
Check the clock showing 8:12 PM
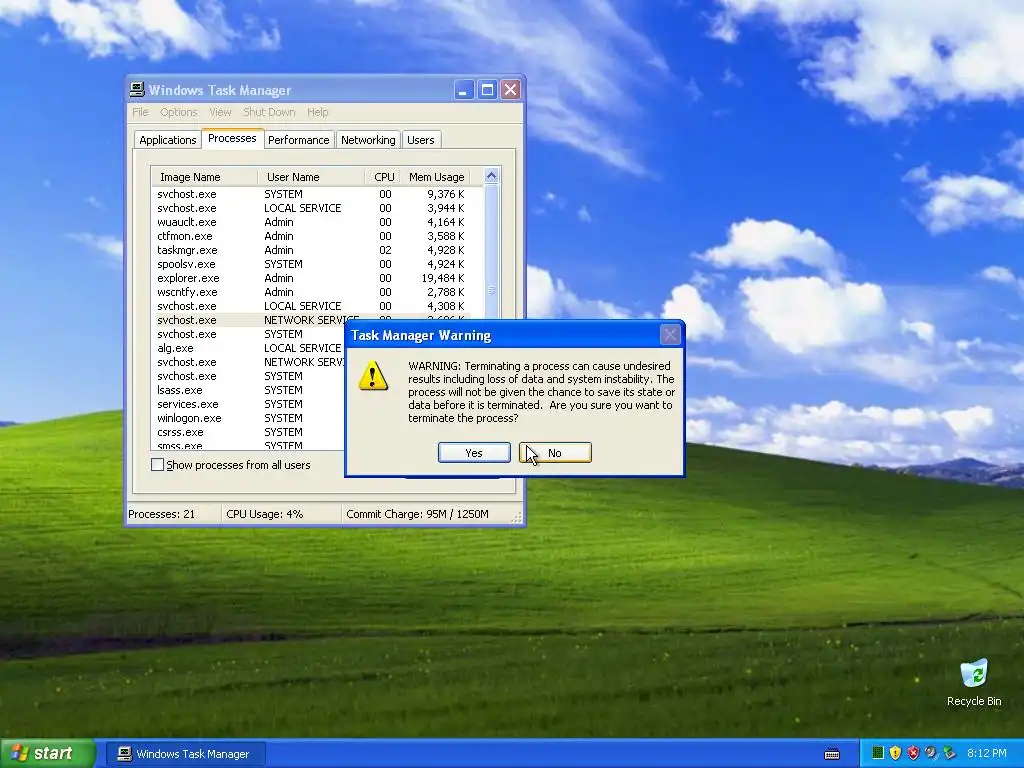coord(987,754)
